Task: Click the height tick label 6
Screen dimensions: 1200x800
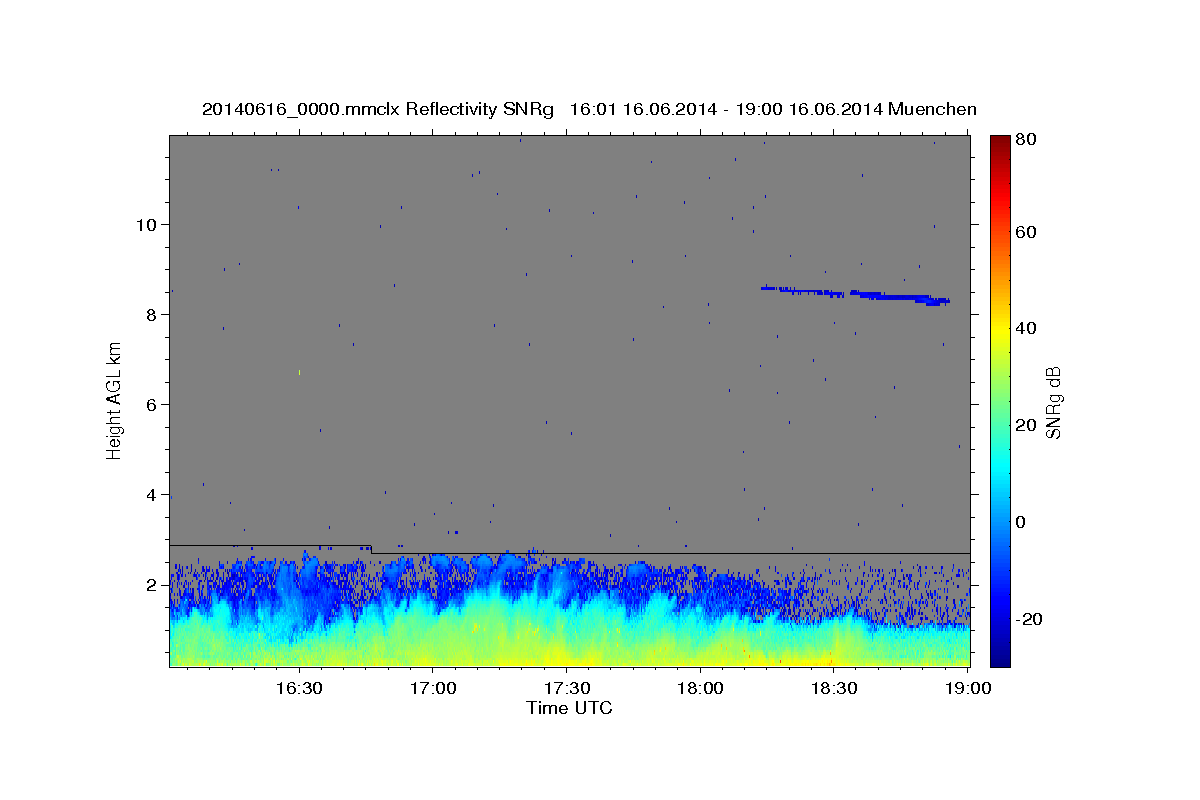Action: (x=152, y=404)
